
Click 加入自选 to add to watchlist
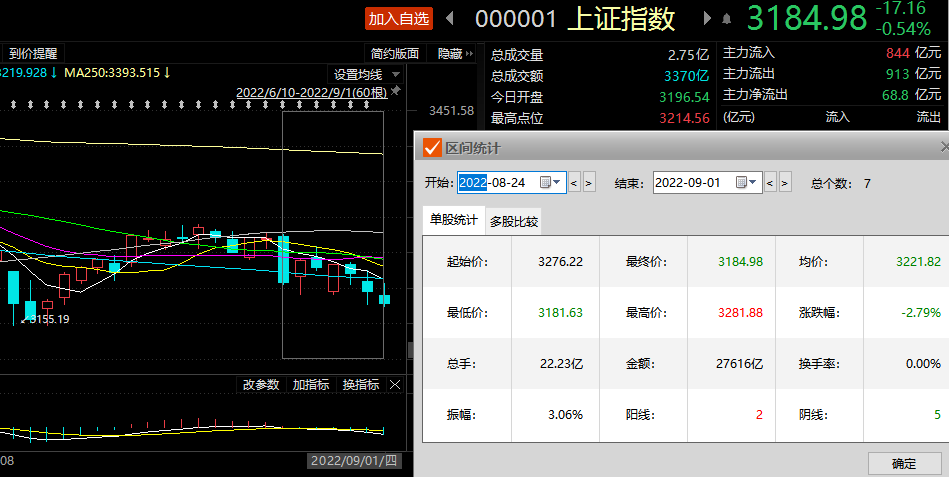coord(398,19)
